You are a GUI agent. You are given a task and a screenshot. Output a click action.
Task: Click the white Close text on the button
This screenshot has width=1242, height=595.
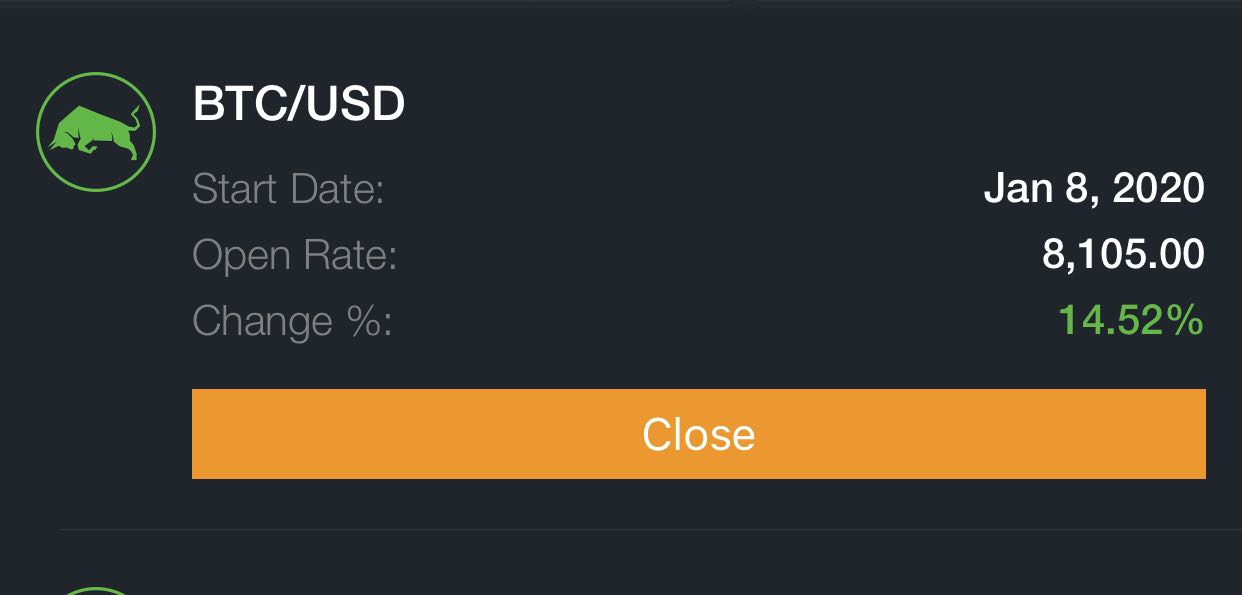point(698,434)
